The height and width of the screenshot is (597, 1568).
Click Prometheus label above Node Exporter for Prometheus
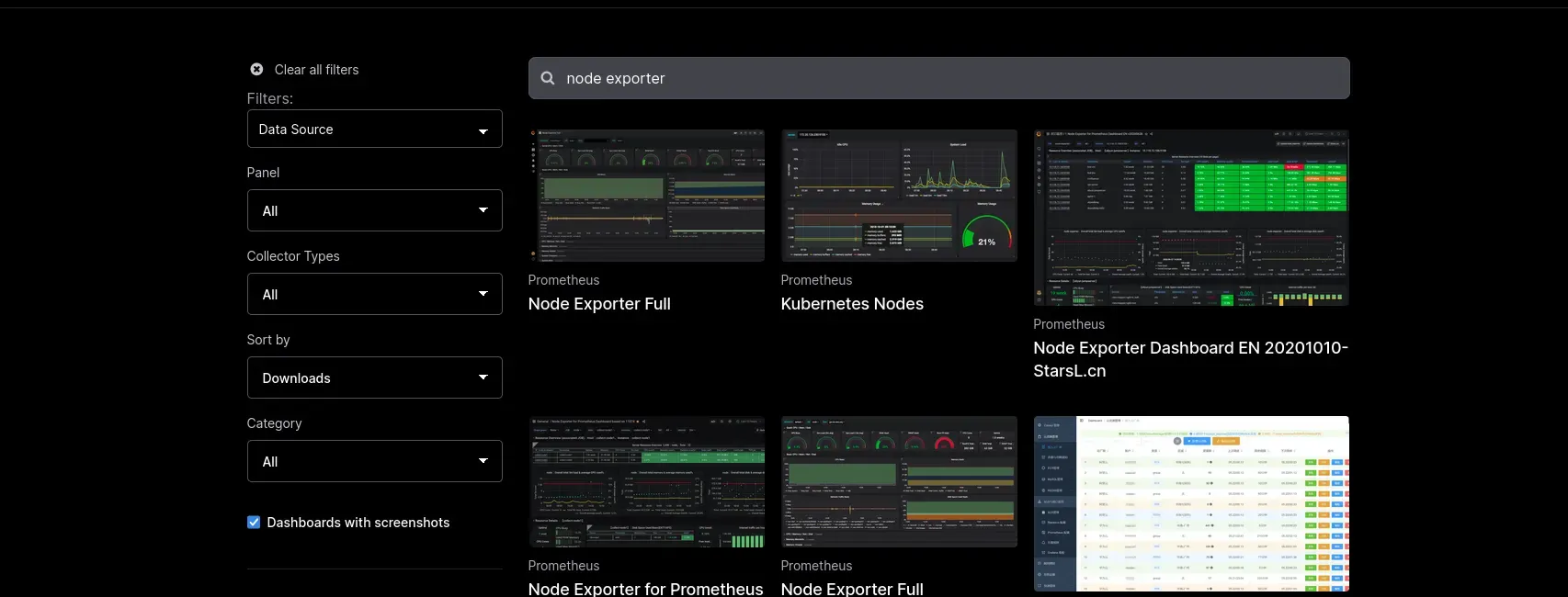(x=563, y=566)
